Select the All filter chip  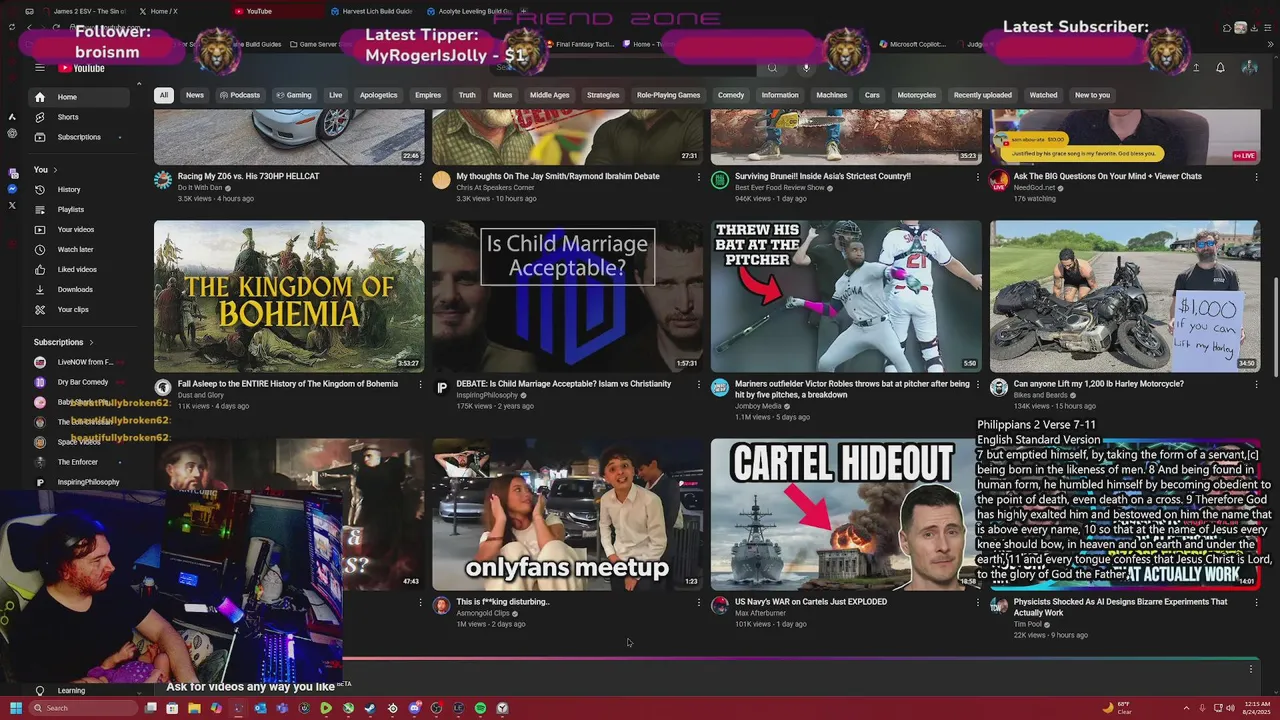[x=163, y=95]
